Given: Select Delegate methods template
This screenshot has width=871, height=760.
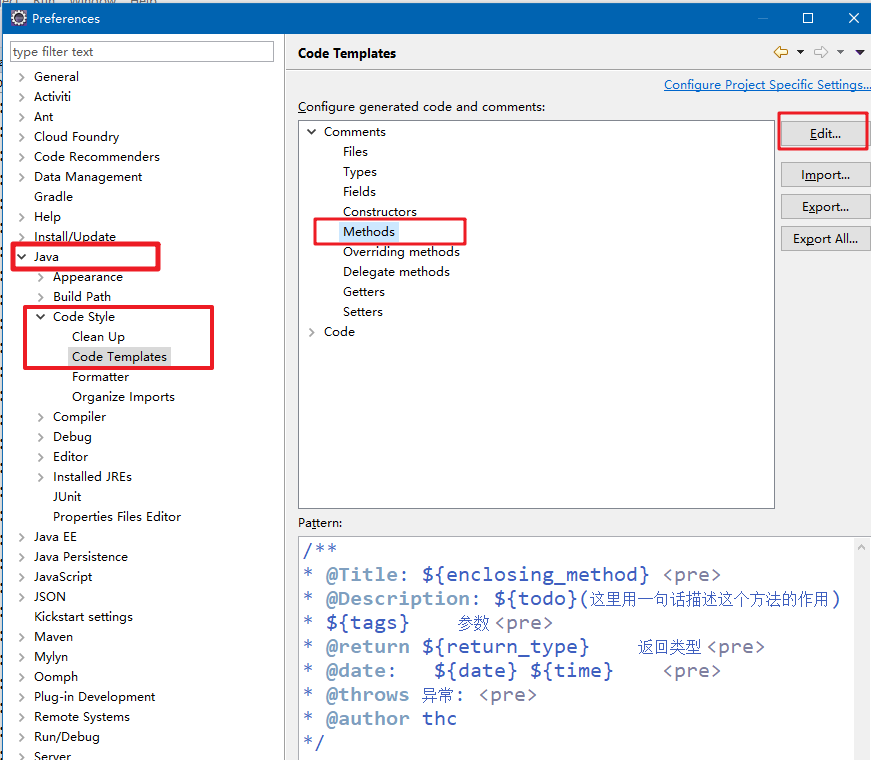Looking at the screenshot, I should (x=397, y=272).
